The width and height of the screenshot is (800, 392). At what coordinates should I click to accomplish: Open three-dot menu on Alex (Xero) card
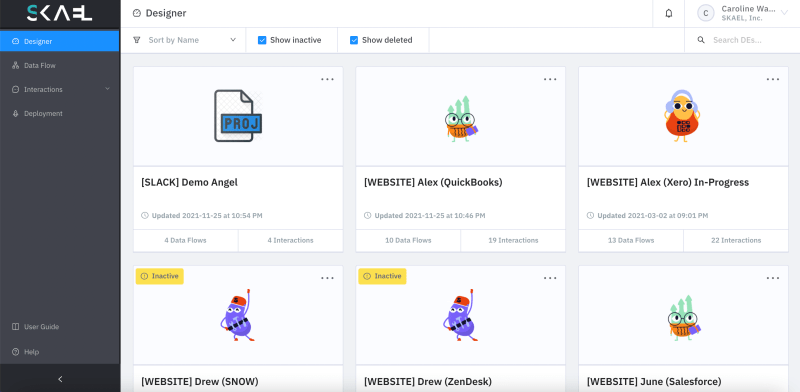click(772, 79)
